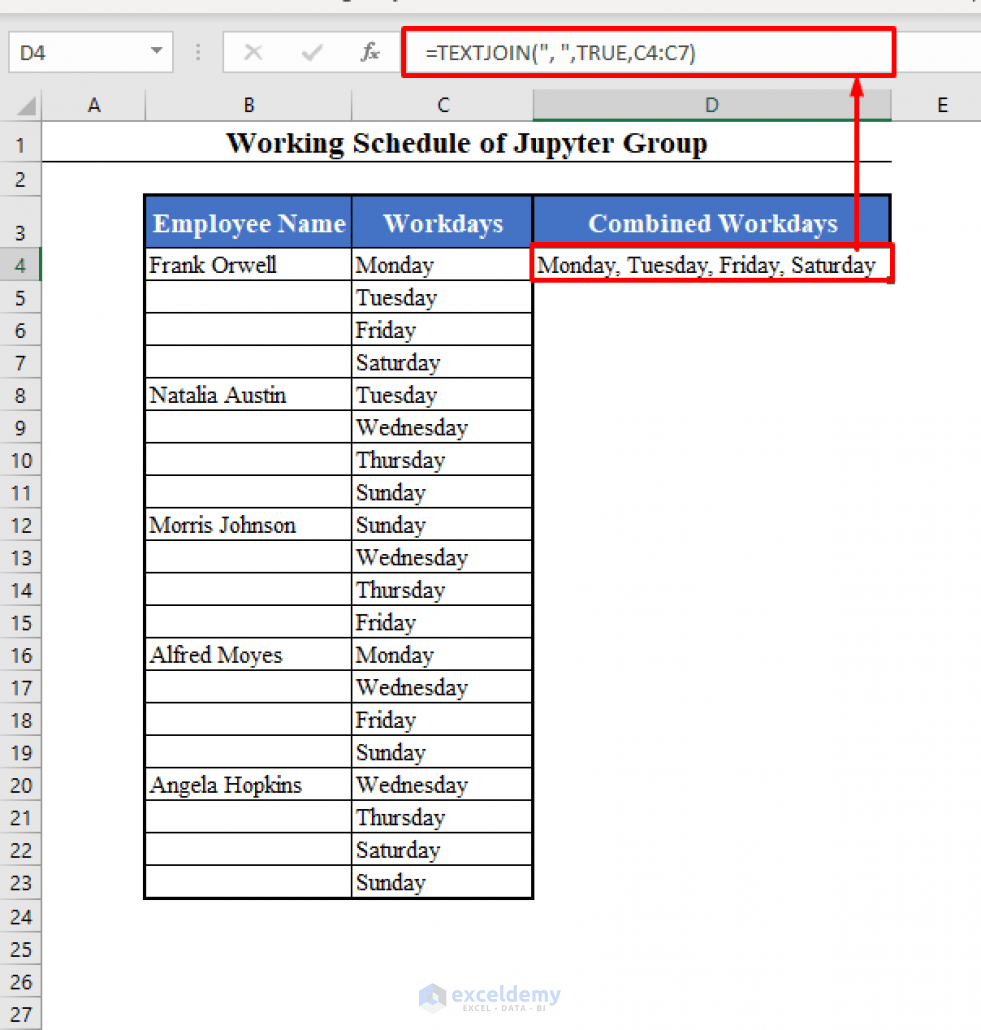Viewport: 981px width, 1030px height.
Task: Click the D4 cell showing combined workdays result
Action: [x=711, y=264]
